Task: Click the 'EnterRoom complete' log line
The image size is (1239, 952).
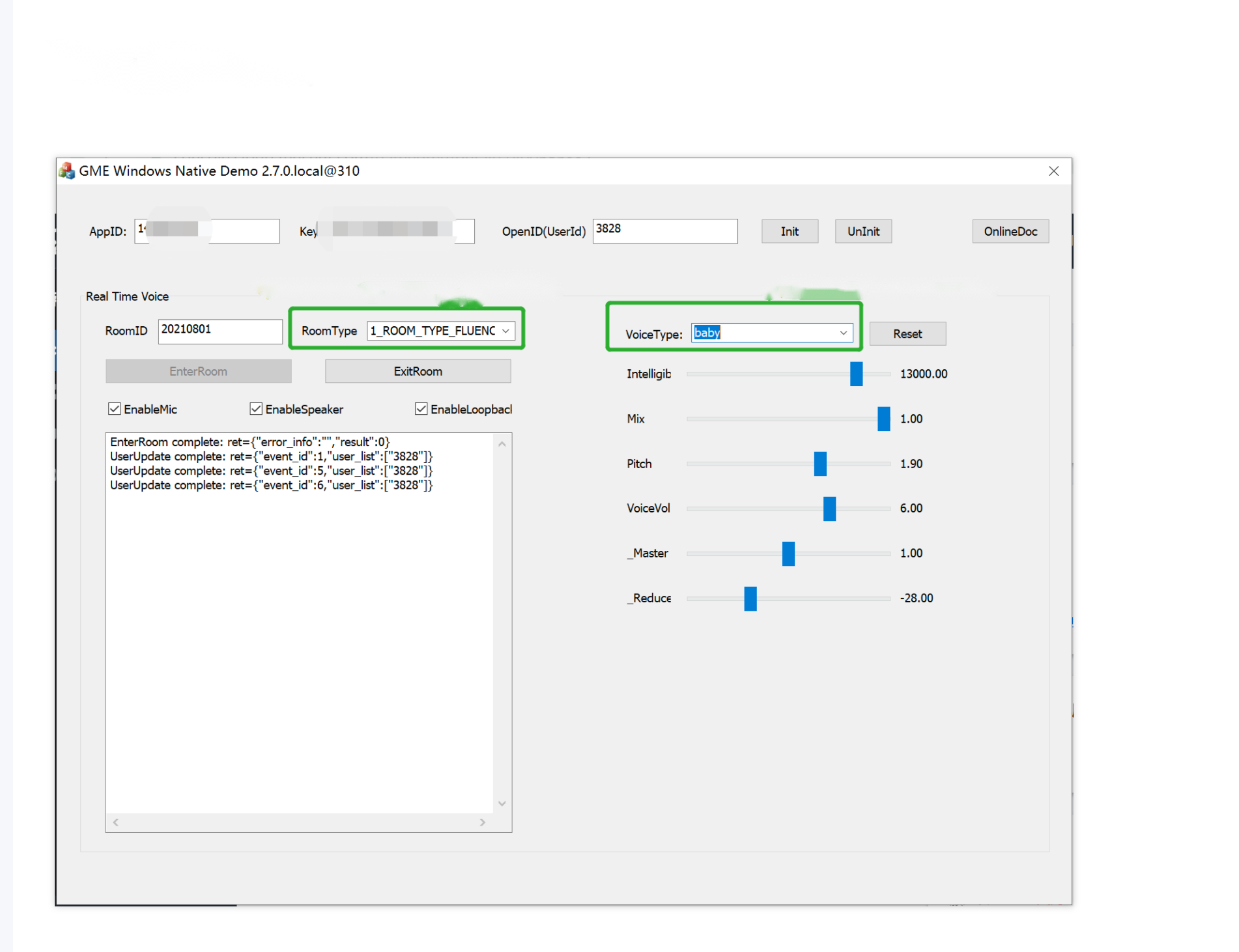Action: (250, 442)
